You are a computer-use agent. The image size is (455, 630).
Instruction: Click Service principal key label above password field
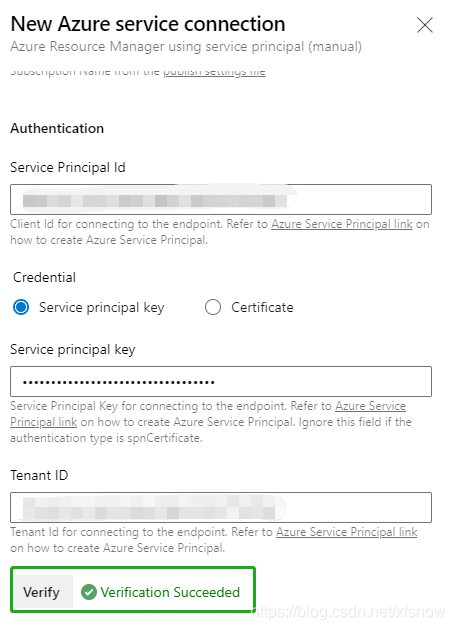pyautogui.click(x=73, y=350)
